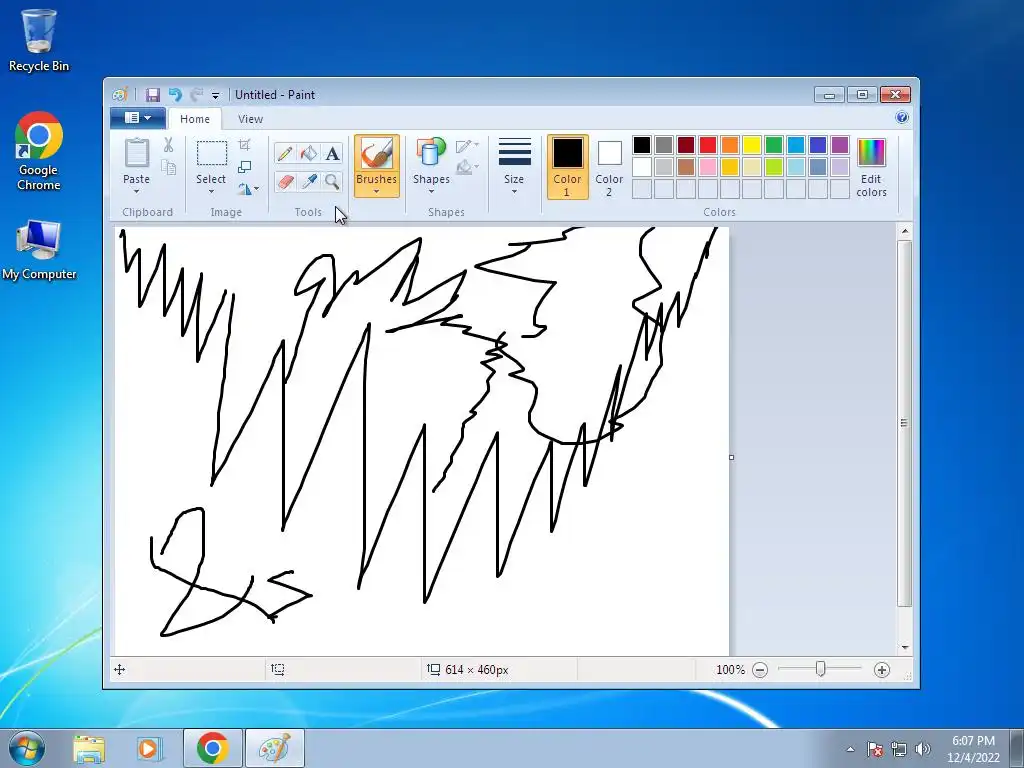Click the Save icon in quick access toolbar
The height and width of the screenshot is (768, 1024).
click(x=153, y=95)
